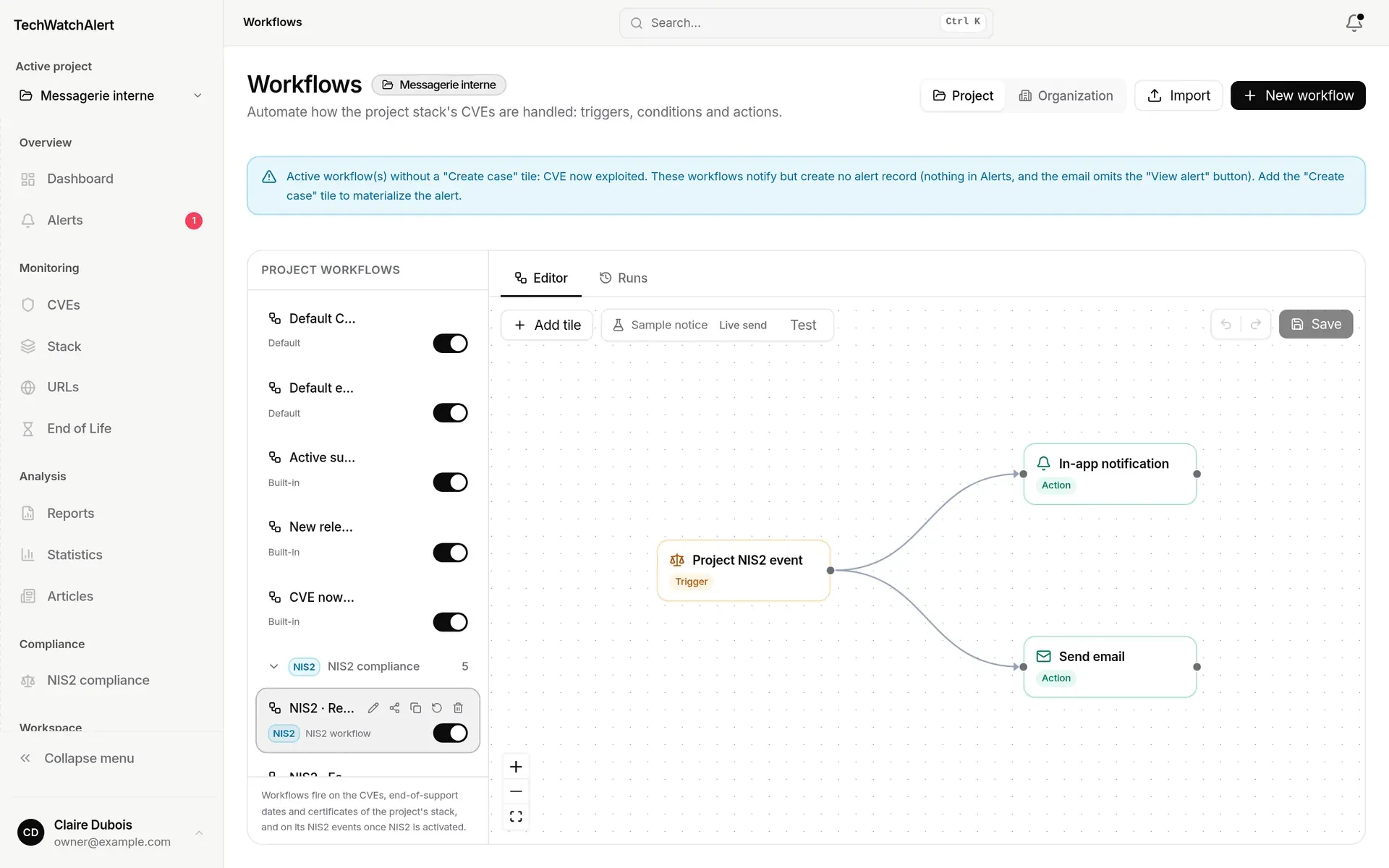The image size is (1389, 868).
Task: Switch to the Runs tab
Action: (624, 278)
